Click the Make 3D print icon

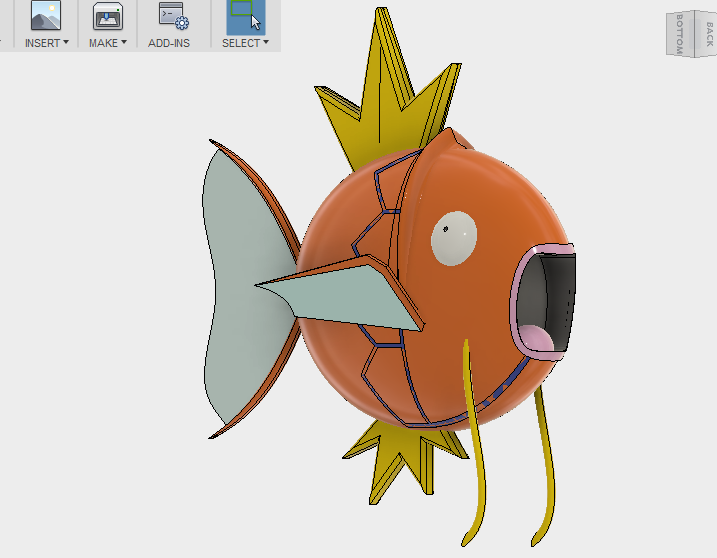coord(108,16)
